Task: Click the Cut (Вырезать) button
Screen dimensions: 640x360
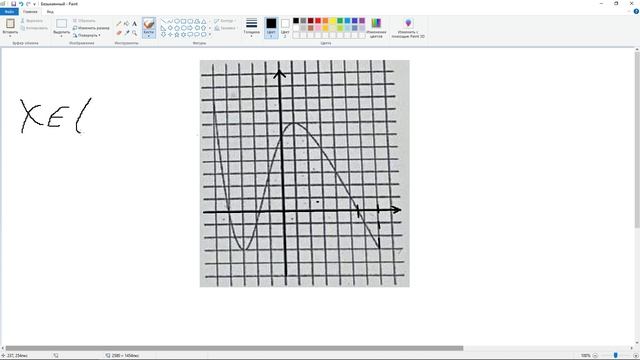Action: tap(32, 20)
